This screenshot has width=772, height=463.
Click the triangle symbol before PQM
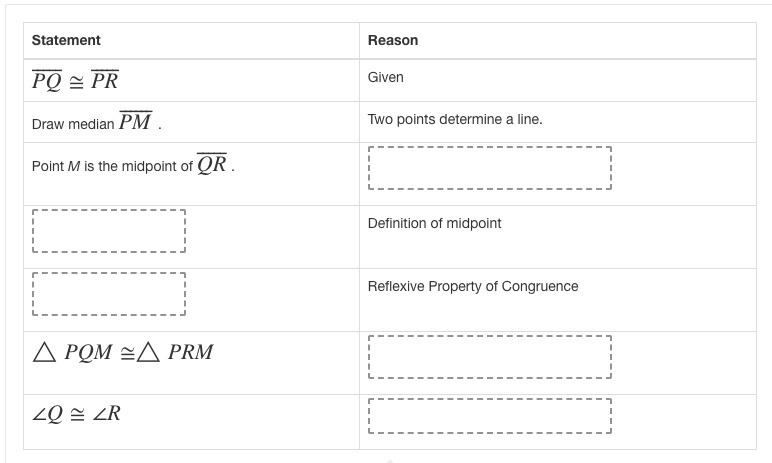(x=44, y=352)
